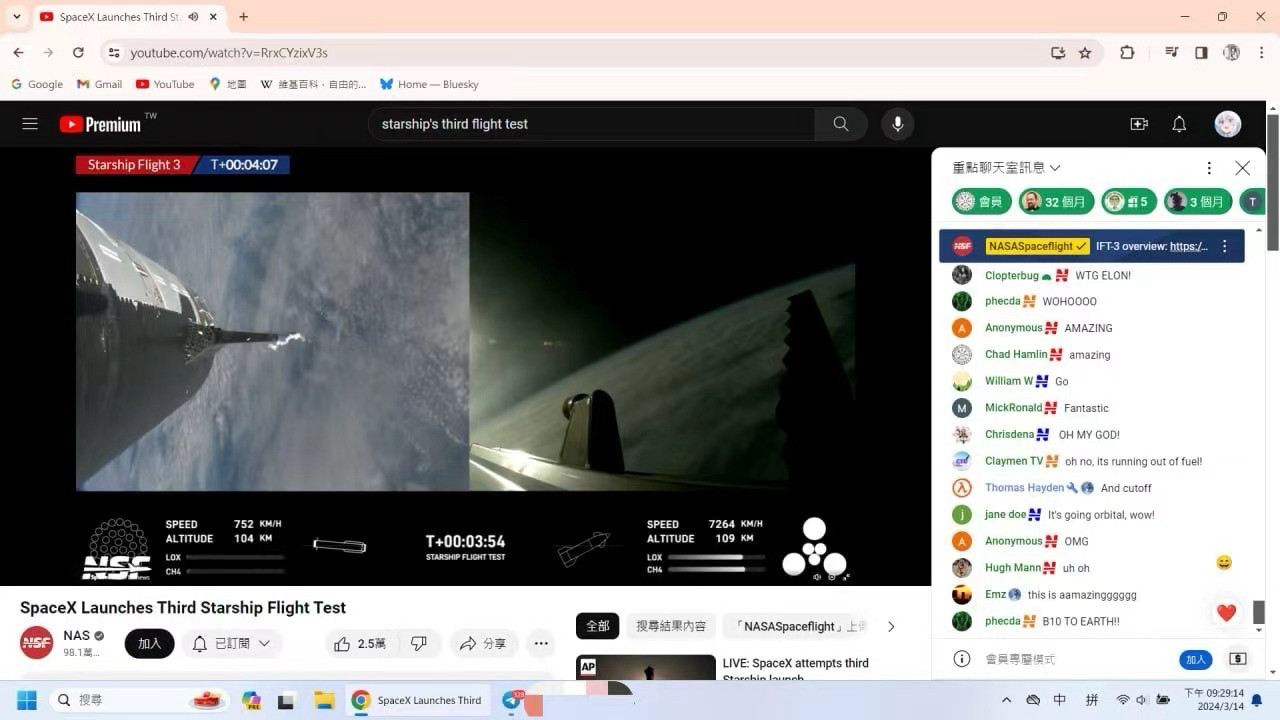Viewport: 1280px width, 720px height.
Task: Open the LIVE SpaceX attempts thumbnail
Action: point(646,667)
